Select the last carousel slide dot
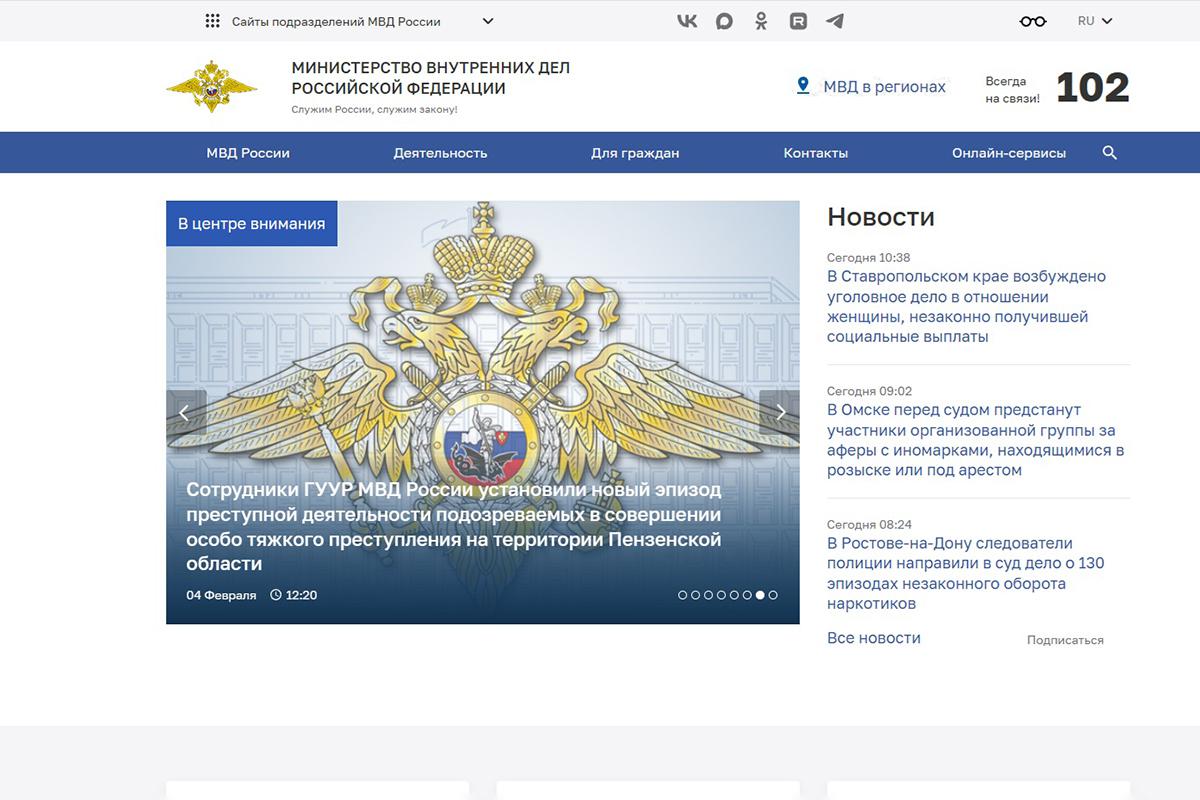The width and height of the screenshot is (1200, 800). [773, 594]
